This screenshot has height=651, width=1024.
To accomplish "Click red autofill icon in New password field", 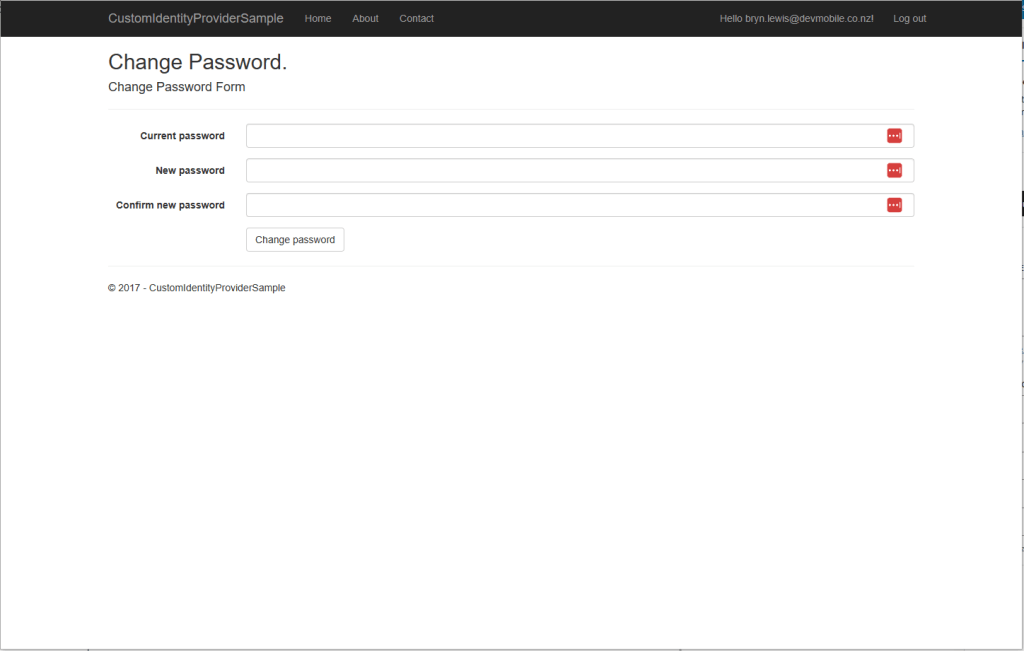I will click(x=894, y=170).
